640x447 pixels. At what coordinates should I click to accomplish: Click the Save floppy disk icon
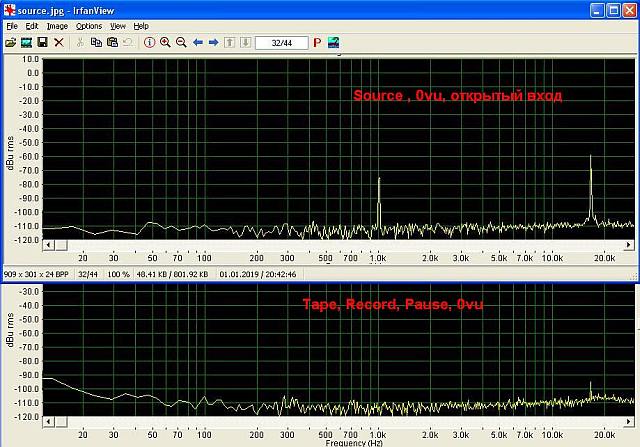pyautogui.click(x=42, y=43)
